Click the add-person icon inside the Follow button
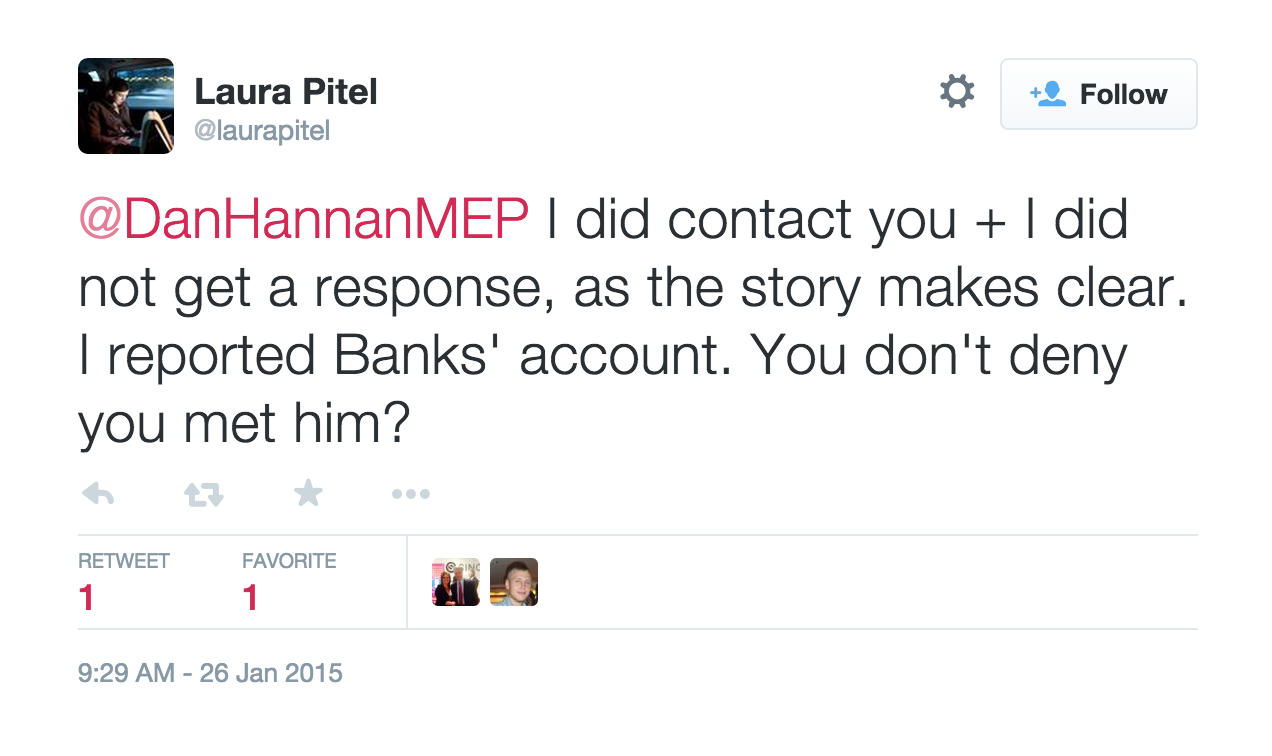The image size is (1272, 756). [1048, 94]
